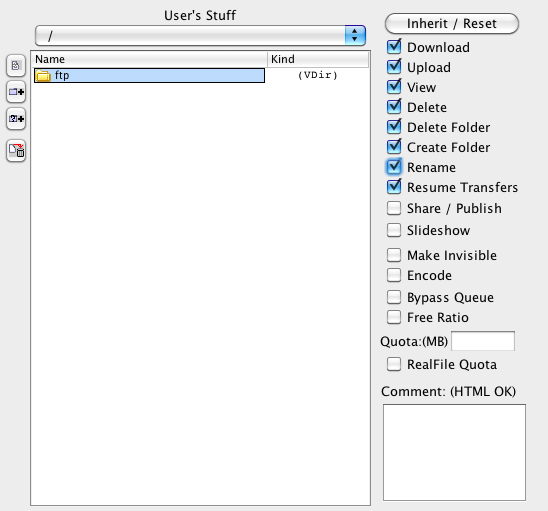Click the path dropdown stepper arrows

coord(355,35)
